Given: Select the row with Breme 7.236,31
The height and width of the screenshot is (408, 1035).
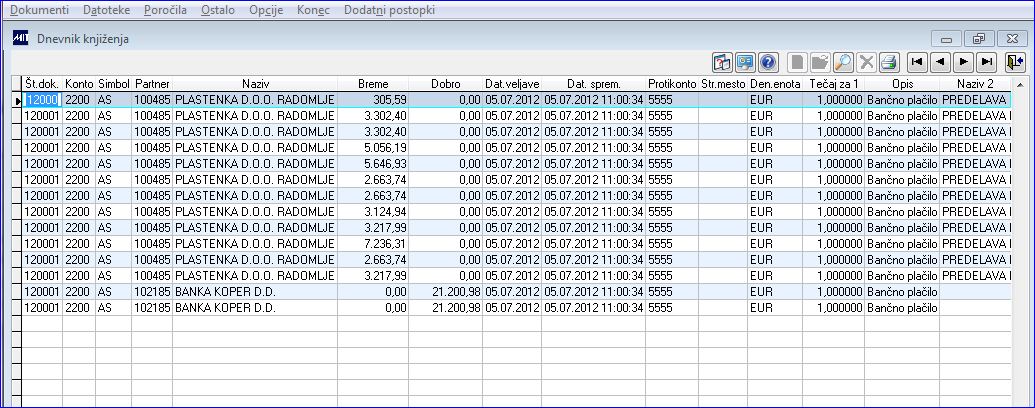Looking at the screenshot, I should [x=516, y=243].
